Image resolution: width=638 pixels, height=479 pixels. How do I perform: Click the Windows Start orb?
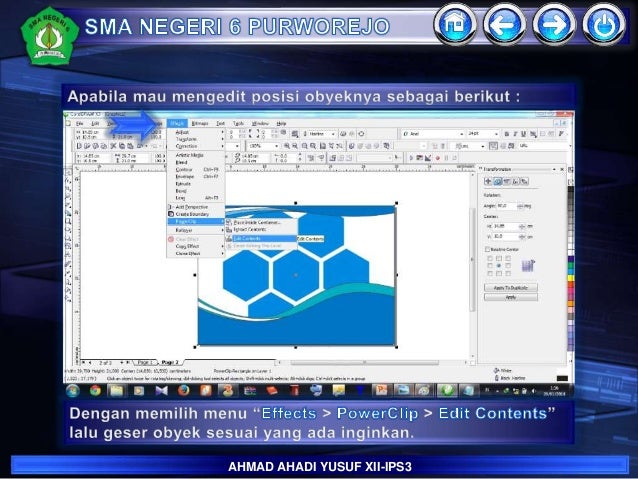pyautogui.click(x=73, y=391)
